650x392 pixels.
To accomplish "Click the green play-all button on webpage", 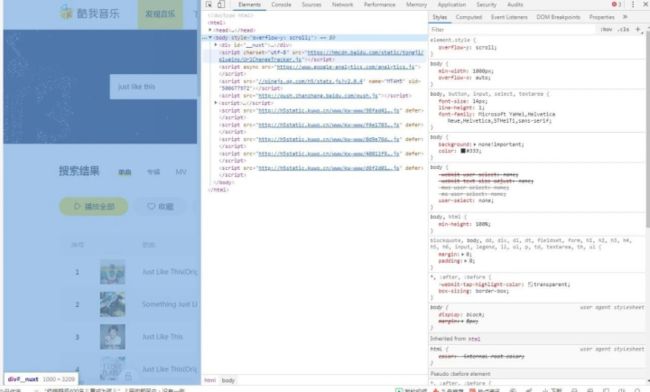I will point(94,206).
